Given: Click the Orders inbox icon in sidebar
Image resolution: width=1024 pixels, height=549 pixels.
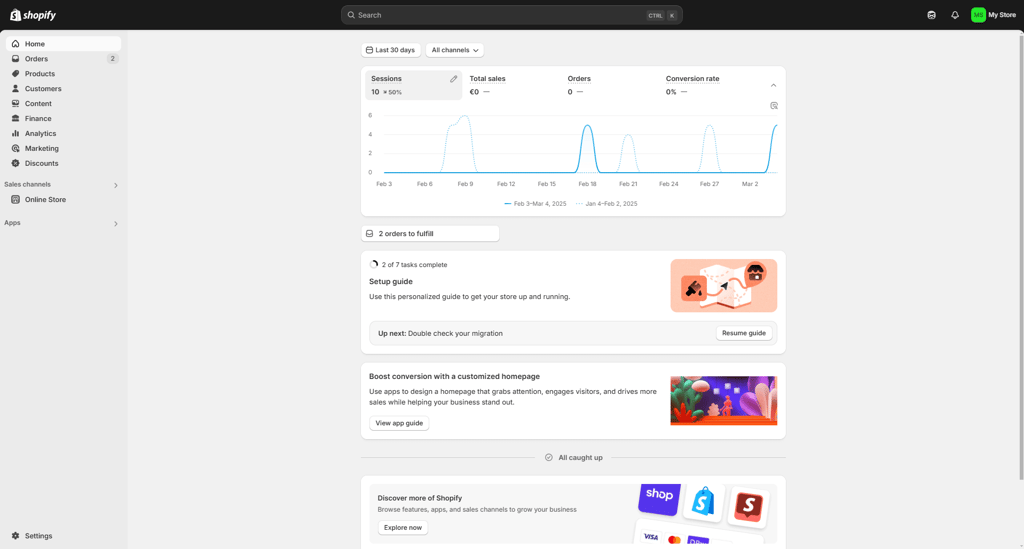Looking at the screenshot, I should [x=16, y=59].
